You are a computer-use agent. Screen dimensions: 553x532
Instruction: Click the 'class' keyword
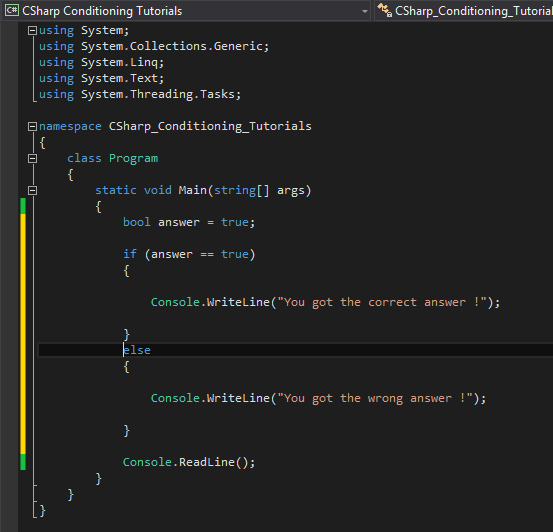pyautogui.click(x=84, y=158)
